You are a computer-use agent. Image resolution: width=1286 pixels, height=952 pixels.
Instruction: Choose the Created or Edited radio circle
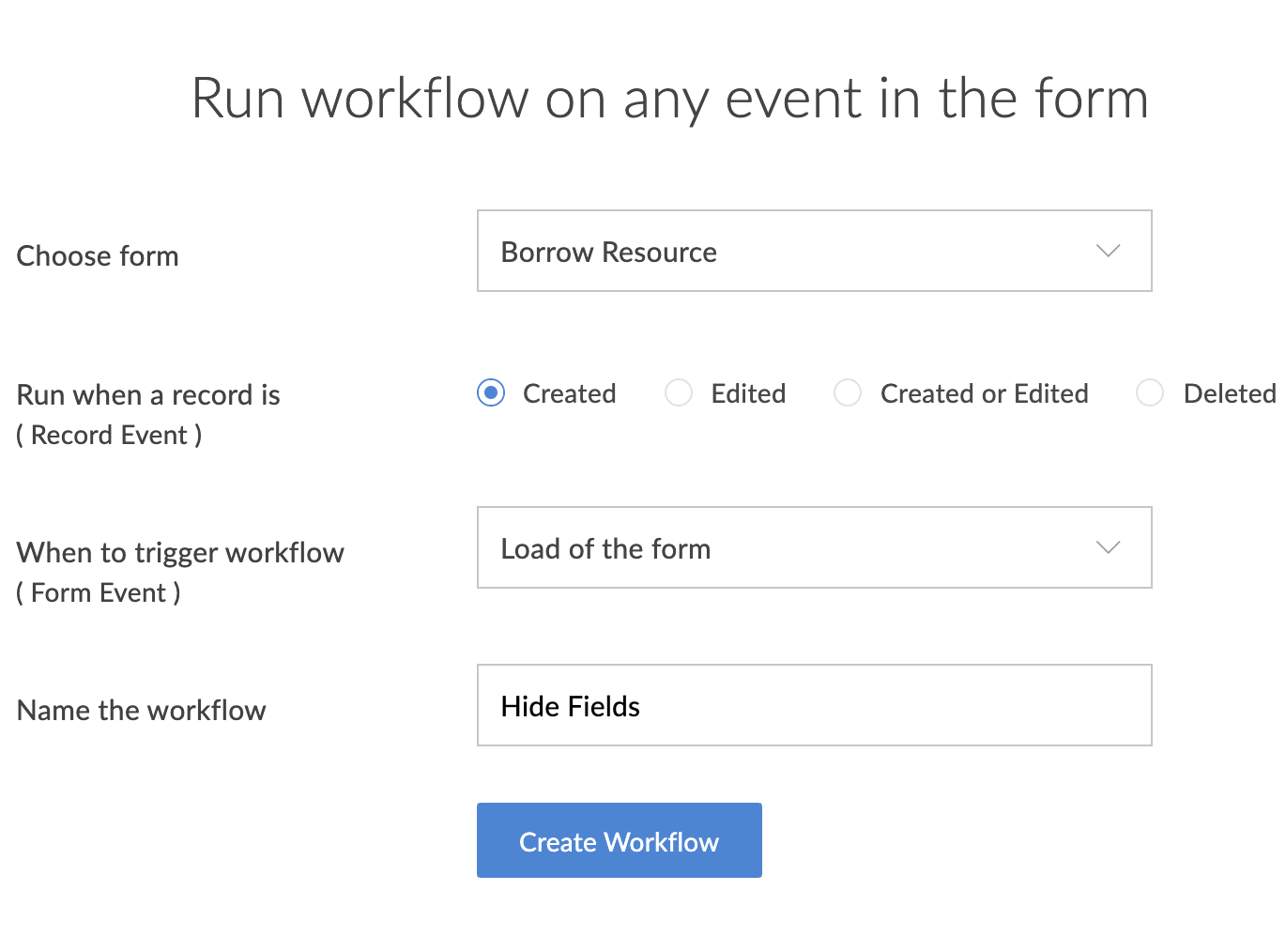point(848,392)
